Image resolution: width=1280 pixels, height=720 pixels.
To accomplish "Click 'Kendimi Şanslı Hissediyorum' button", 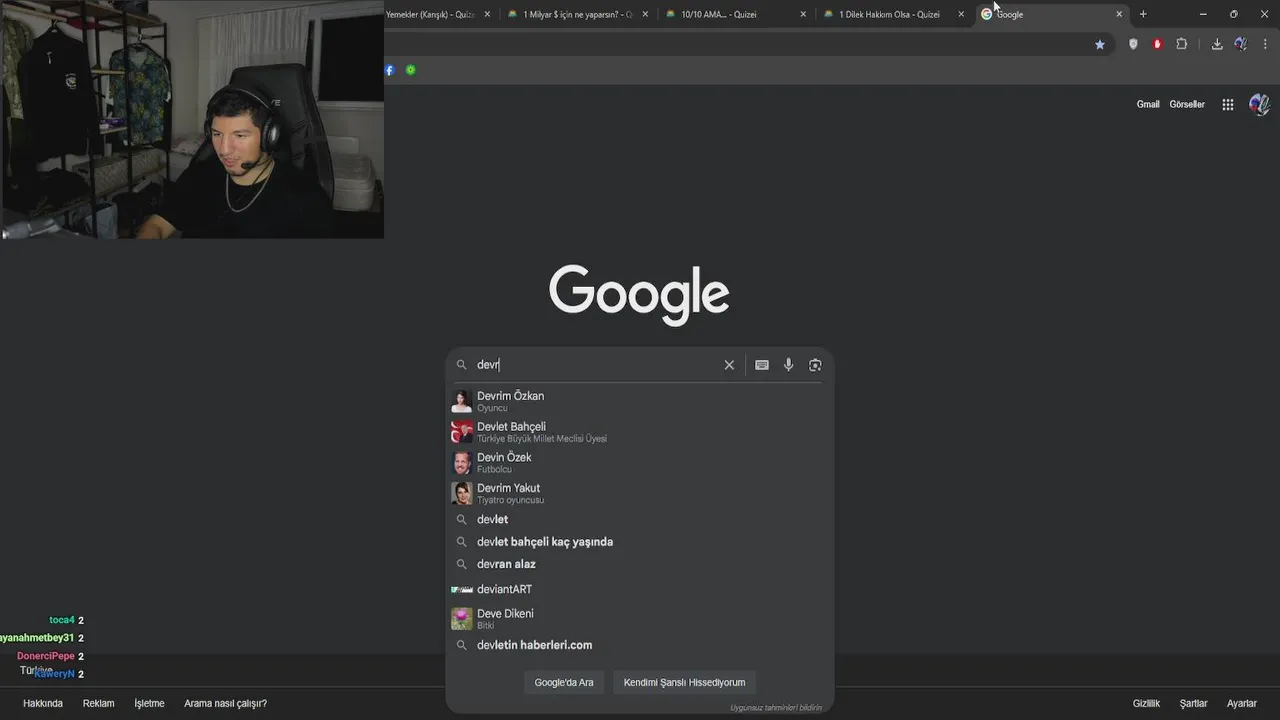I will tap(685, 682).
